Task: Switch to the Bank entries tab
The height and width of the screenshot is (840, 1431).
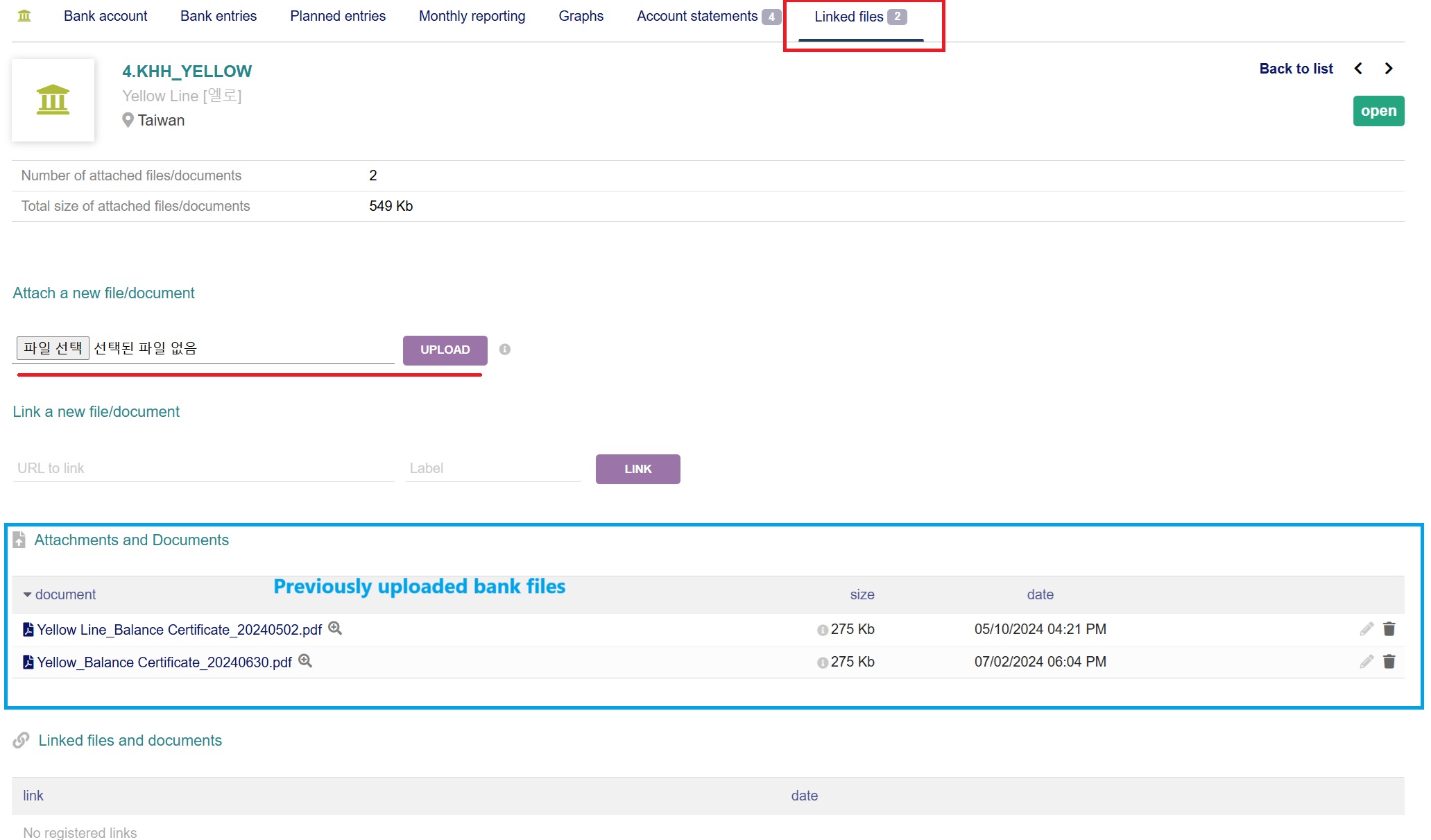Action: pyautogui.click(x=218, y=16)
